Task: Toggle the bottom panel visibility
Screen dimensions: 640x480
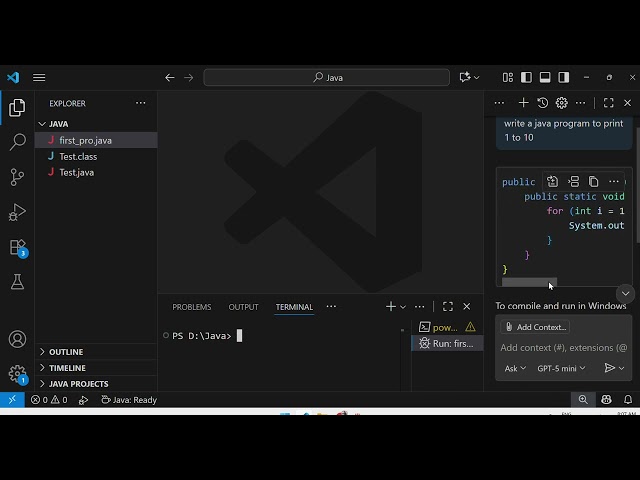Action: [x=545, y=78]
